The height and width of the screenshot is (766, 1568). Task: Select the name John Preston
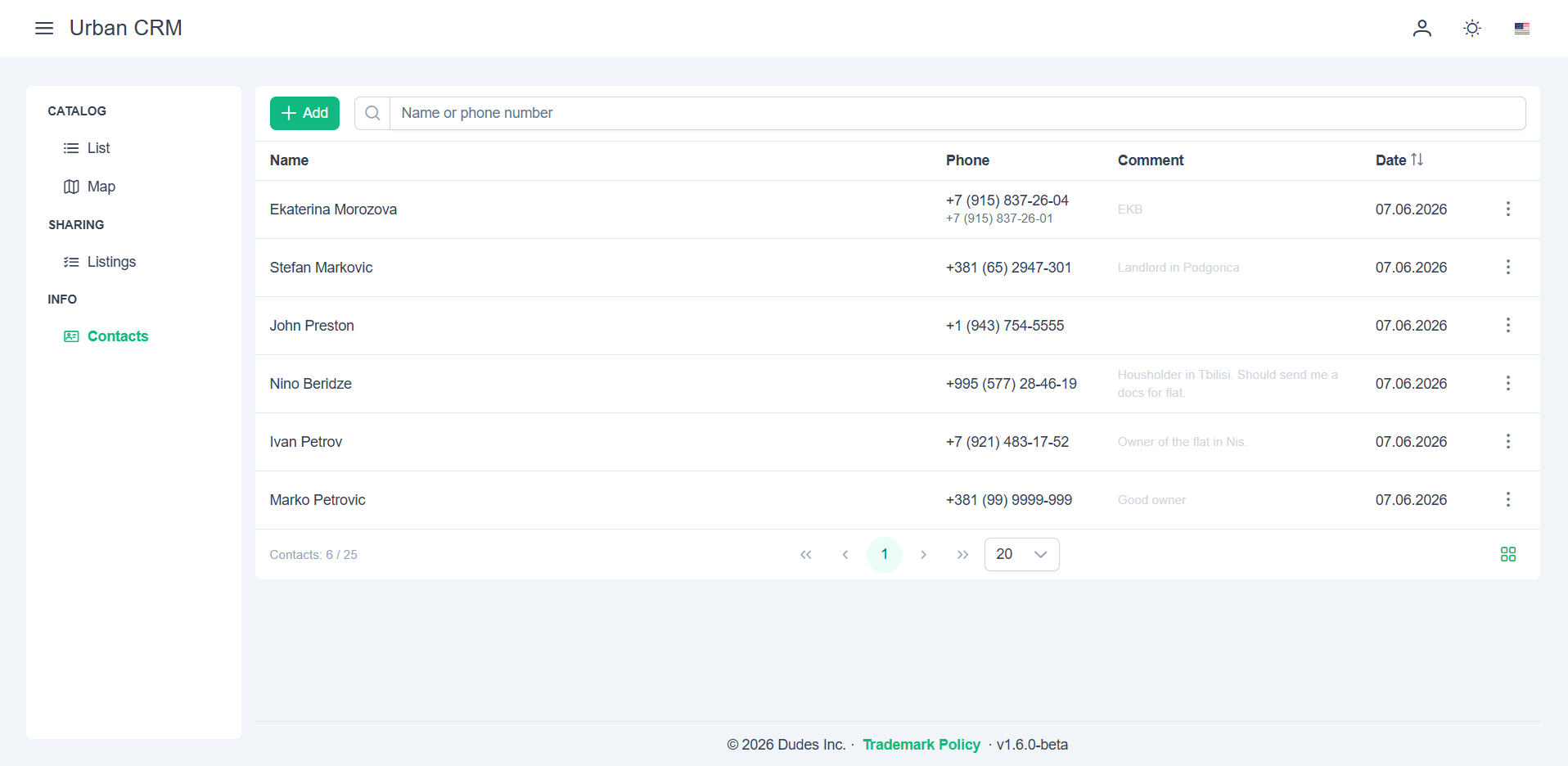(312, 326)
